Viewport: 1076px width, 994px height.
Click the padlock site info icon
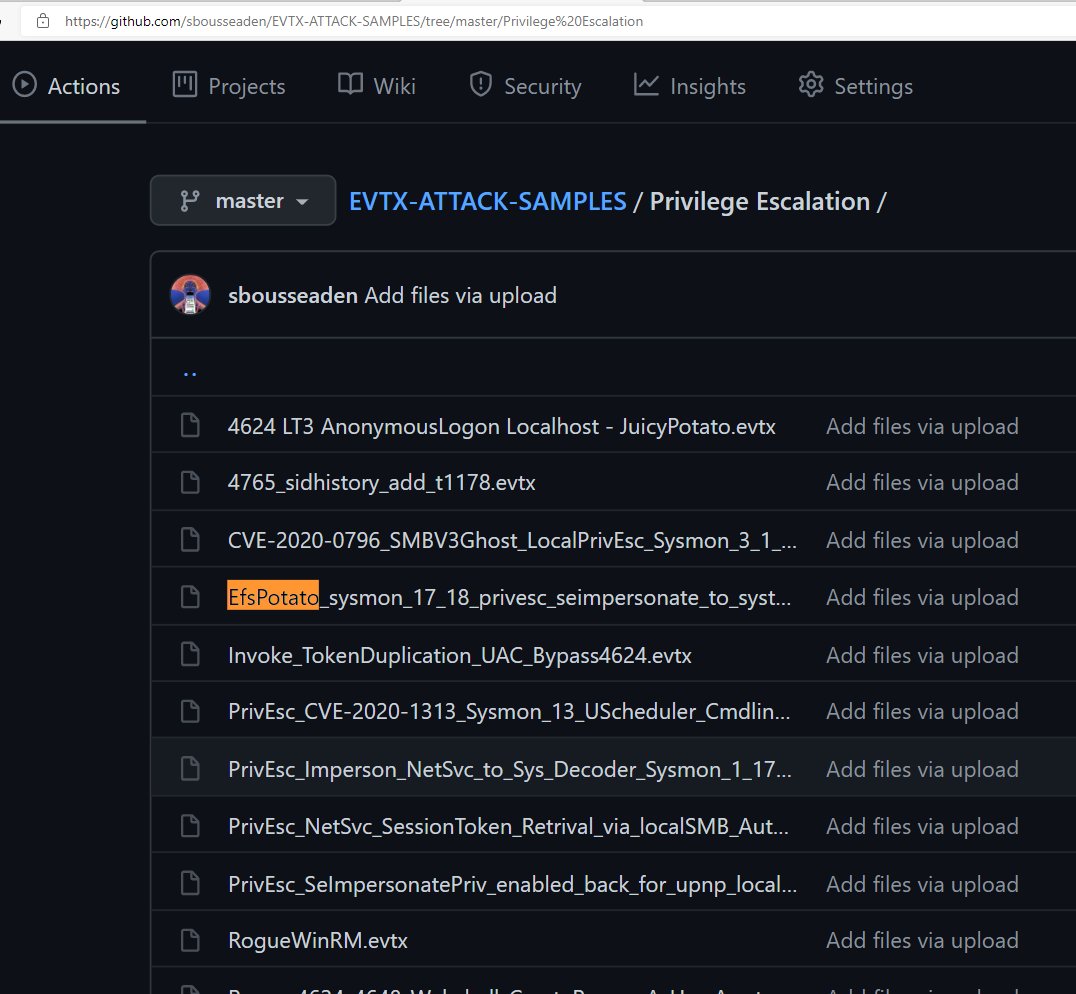(x=43, y=21)
